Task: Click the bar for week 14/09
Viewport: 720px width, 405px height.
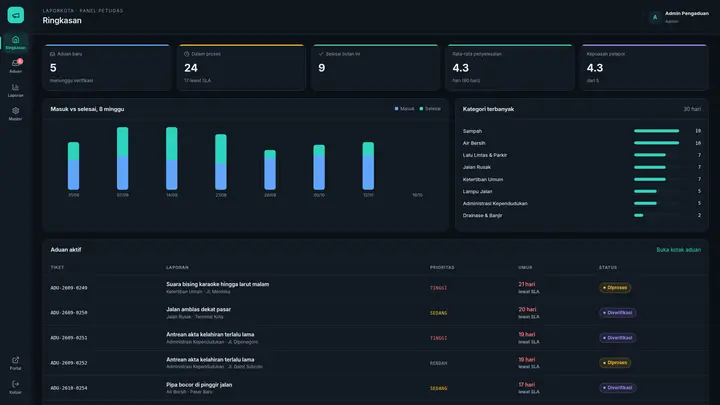Action: pos(172,158)
